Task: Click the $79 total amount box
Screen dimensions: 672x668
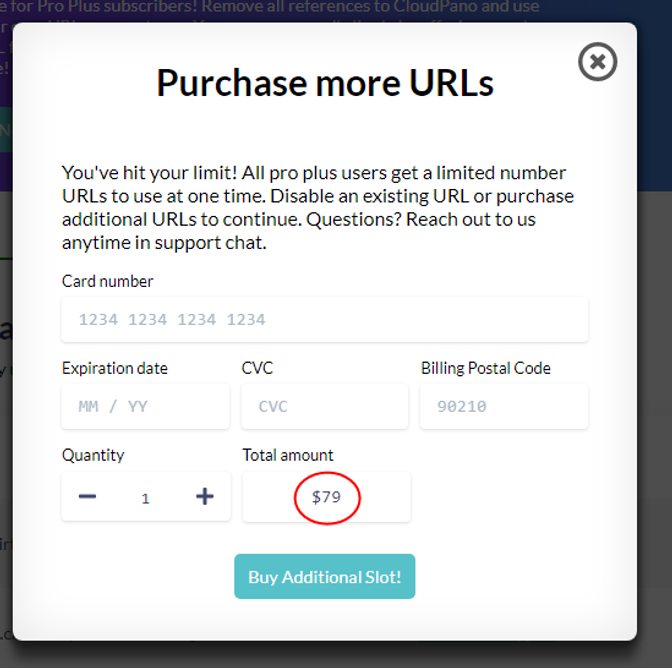Action: click(x=326, y=496)
